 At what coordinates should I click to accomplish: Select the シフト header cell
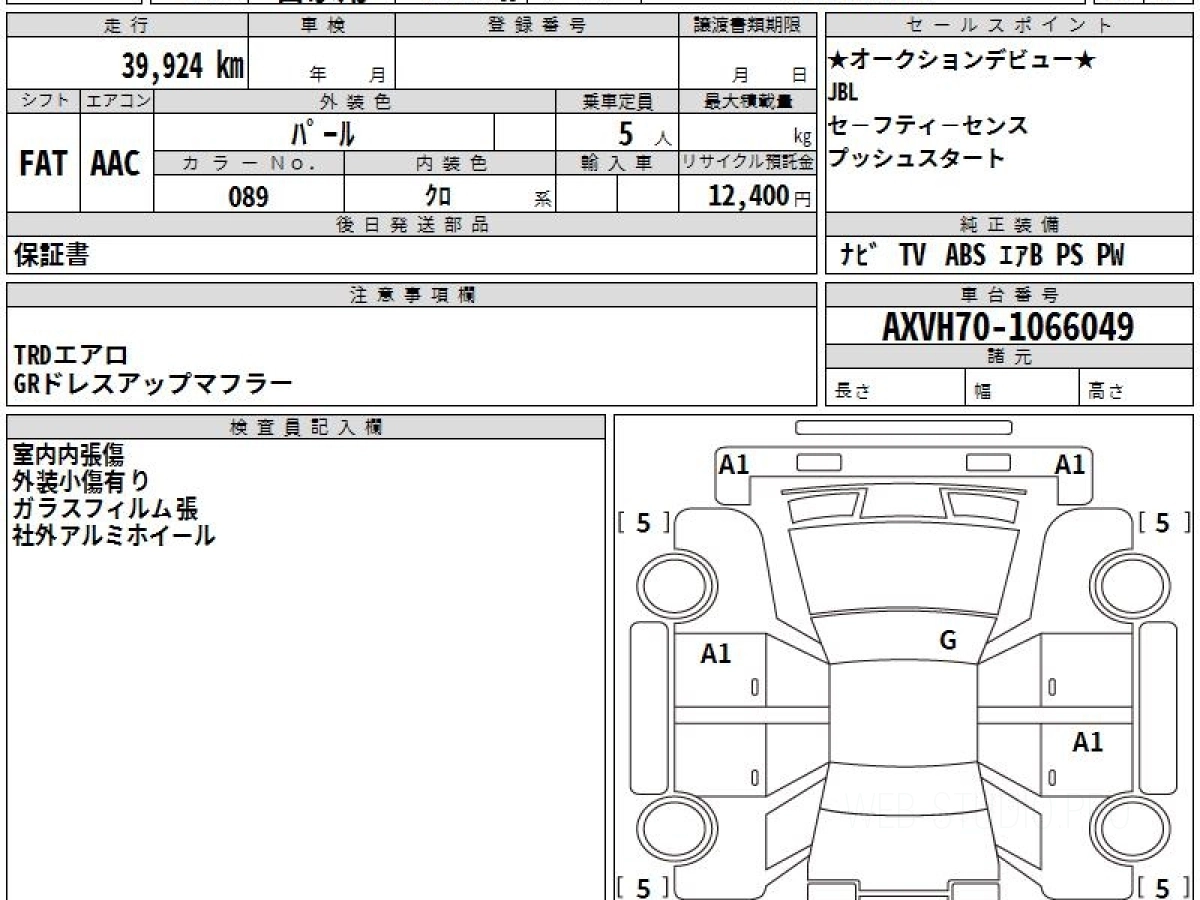click(43, 101)
